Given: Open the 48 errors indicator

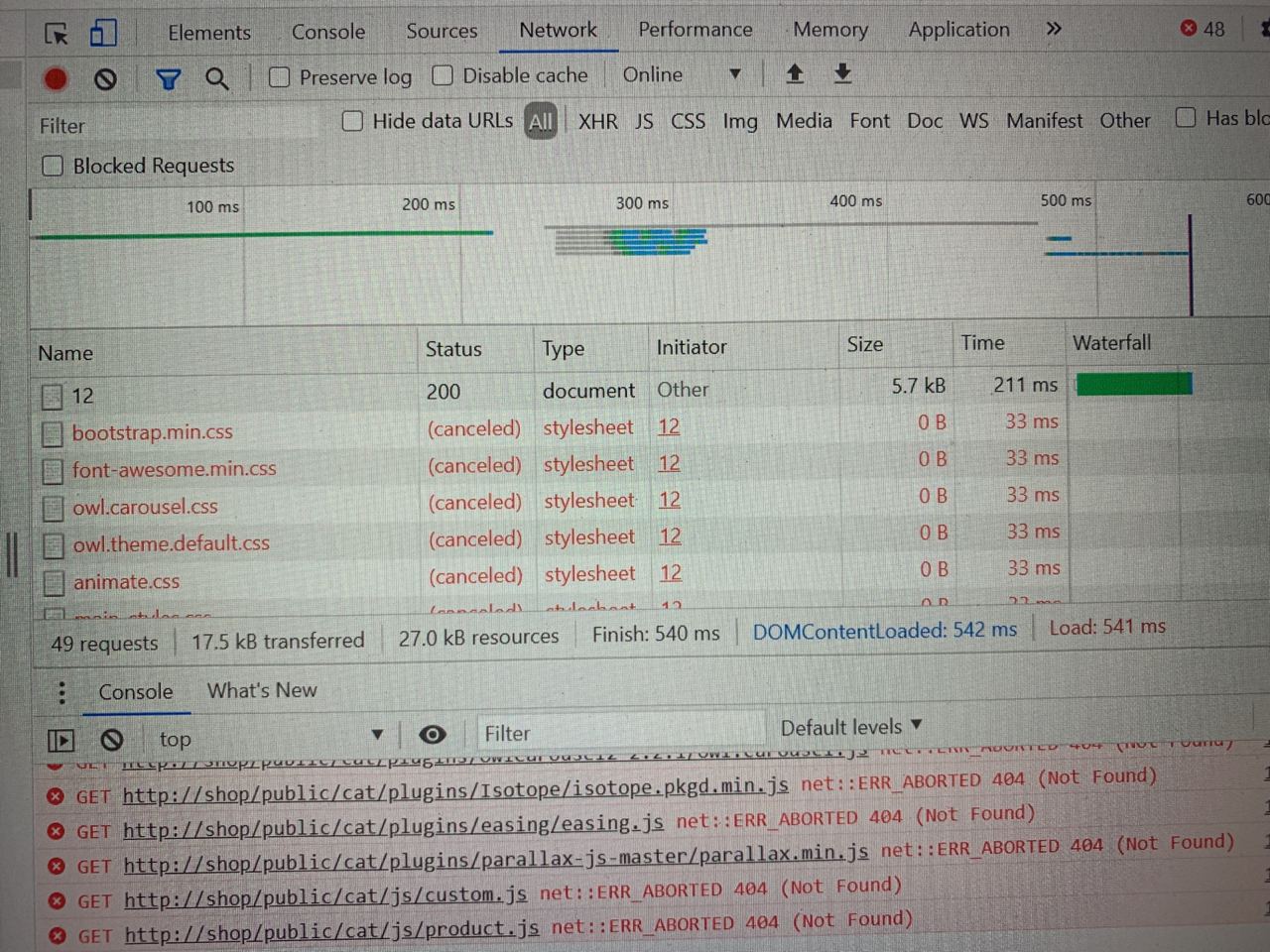Looking at the screenshot, I should (x=1203, y=29).
